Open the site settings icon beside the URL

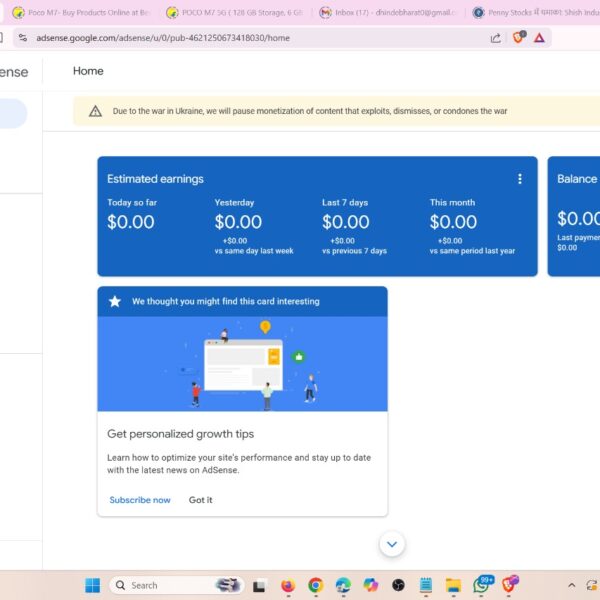click(23, 38)
